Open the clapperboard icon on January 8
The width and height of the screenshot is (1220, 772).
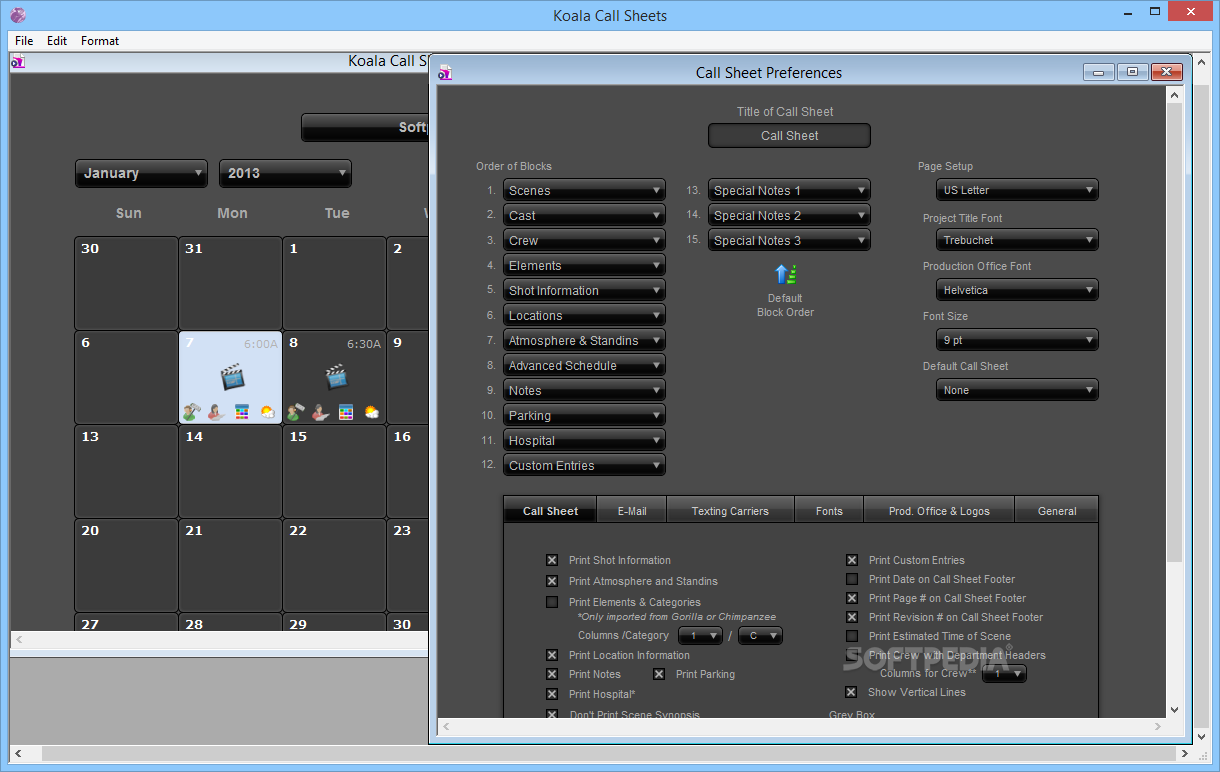coord(336,377)
